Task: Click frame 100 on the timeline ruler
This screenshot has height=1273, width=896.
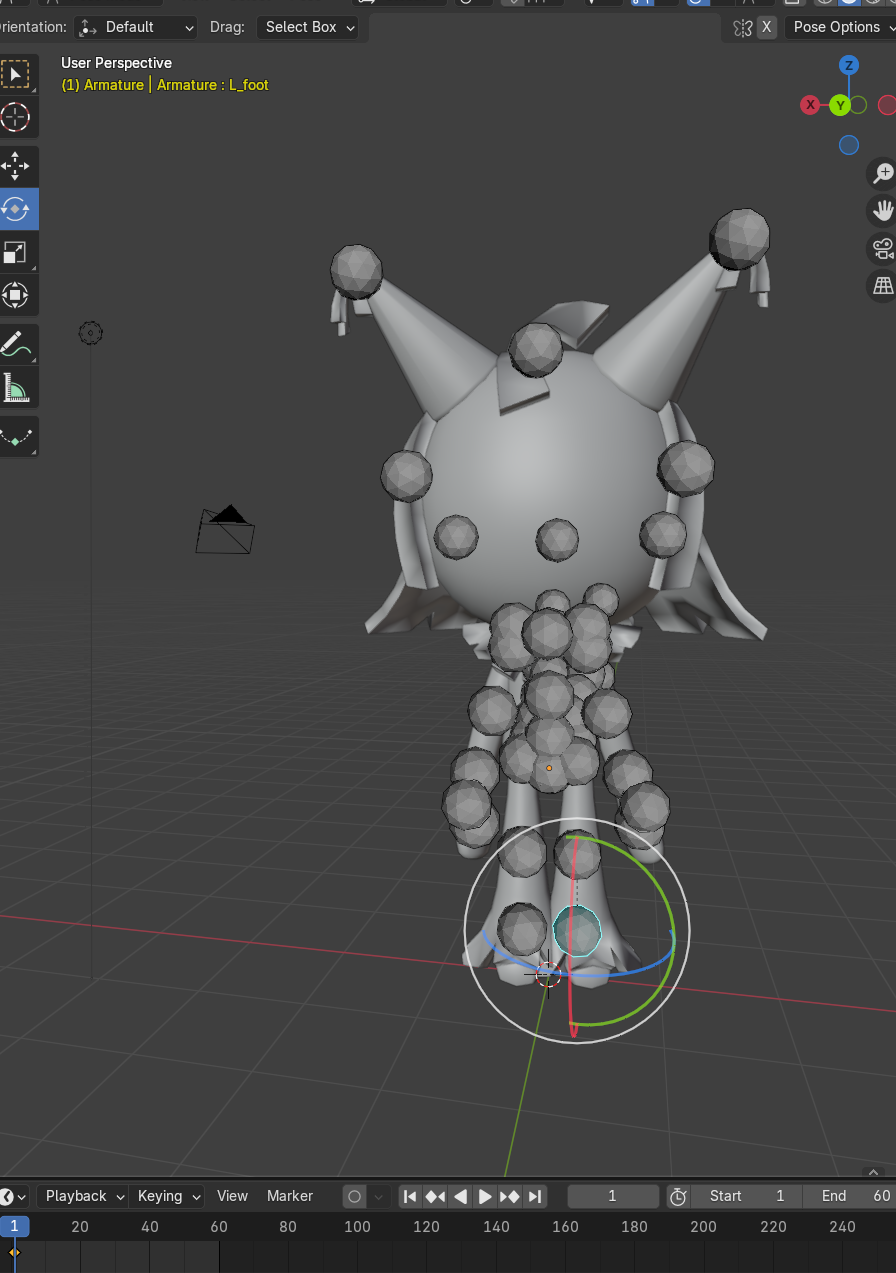Action: click(357, 1227)
